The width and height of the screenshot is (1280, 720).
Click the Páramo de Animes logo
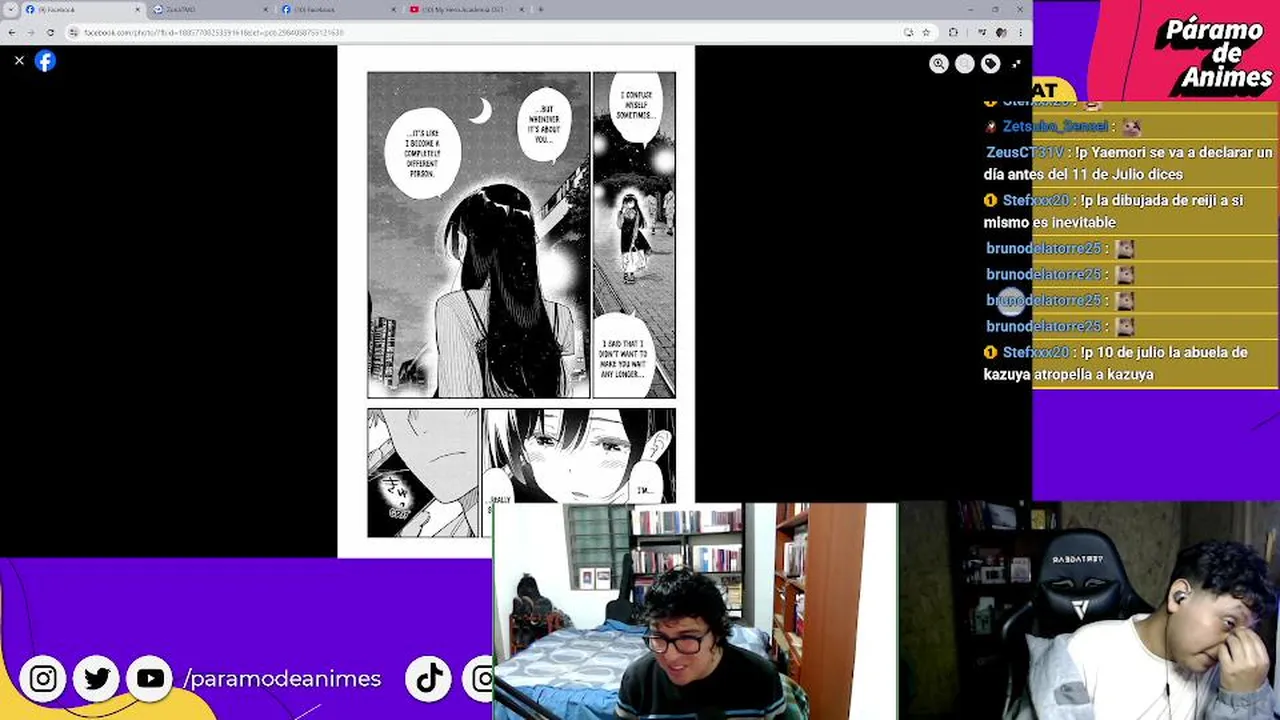coord(1214,53)
